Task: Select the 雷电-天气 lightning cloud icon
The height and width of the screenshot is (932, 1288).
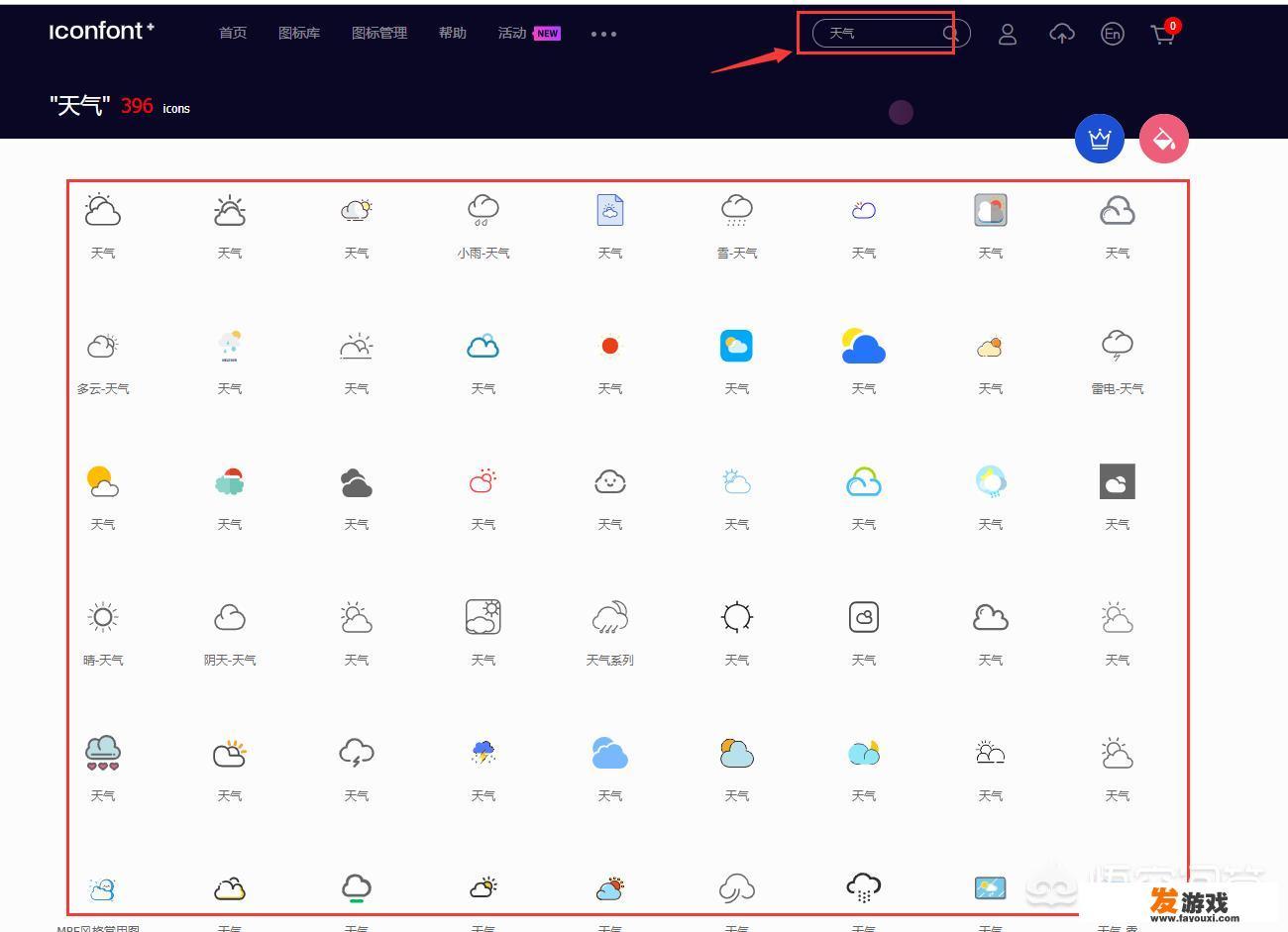Action: coord(1118,346)
